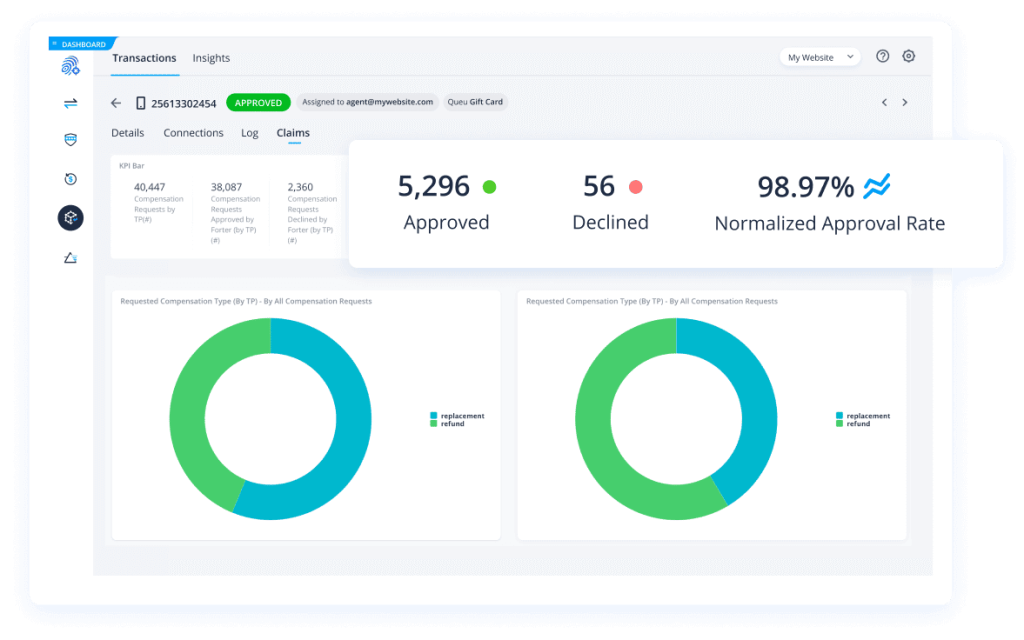The image size is (1024, 640).
Task: Open the triangle analytics icon in sidebar
Action: point(70,257)
